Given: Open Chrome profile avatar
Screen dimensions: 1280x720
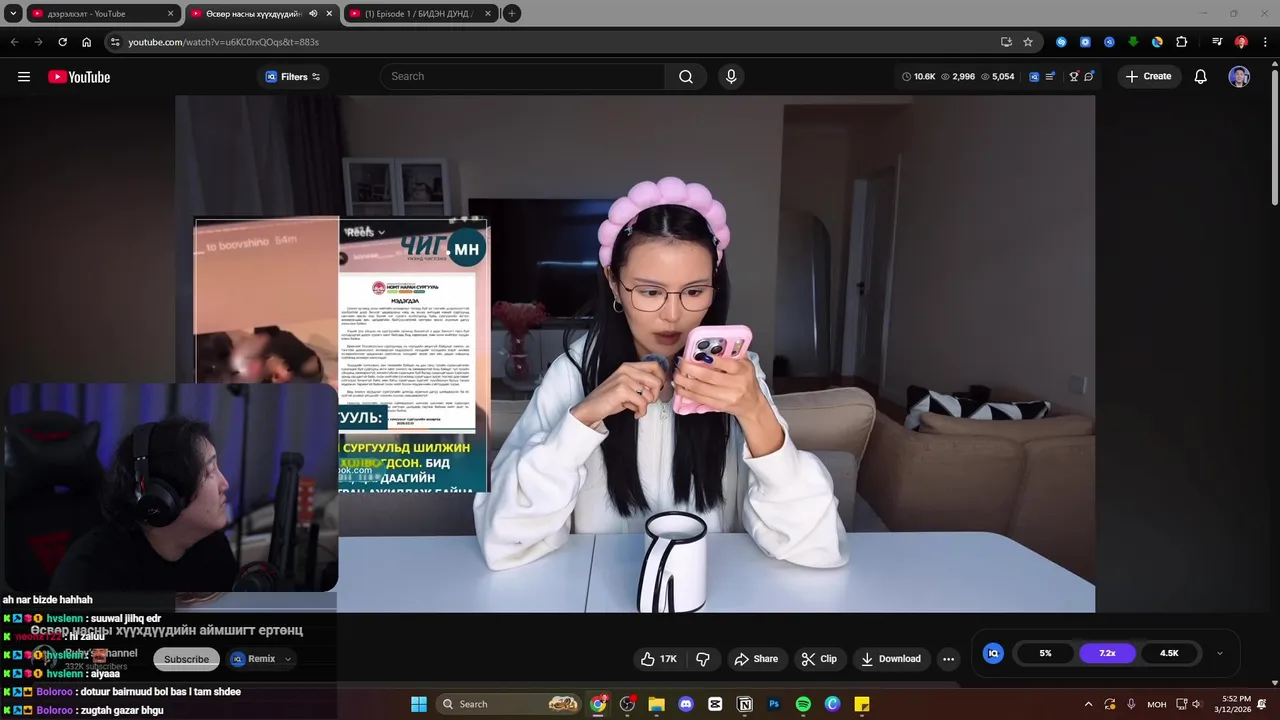Looking at the screenshot, I should pyautogui.click(x=1241, y=42).
